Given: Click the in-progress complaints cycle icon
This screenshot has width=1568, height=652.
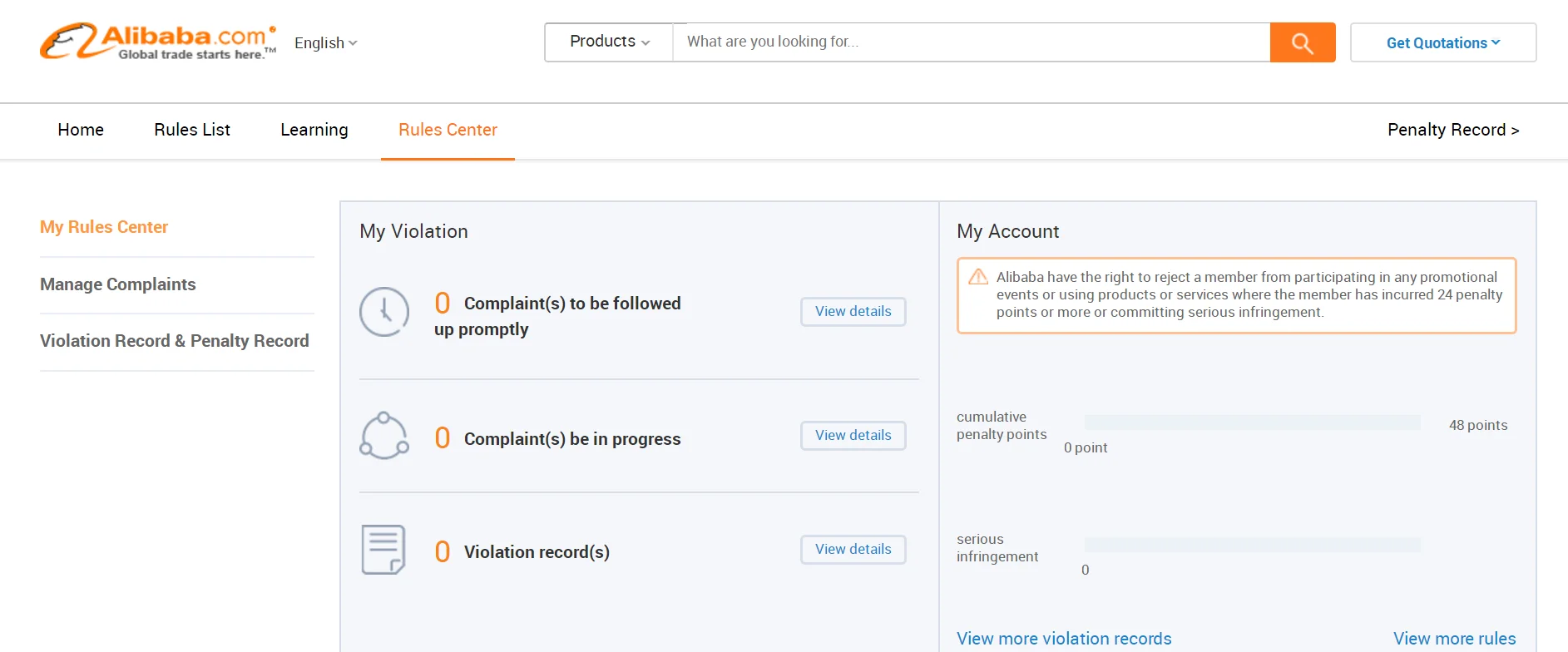Looking at the screenshot, I should click(384, 436).
